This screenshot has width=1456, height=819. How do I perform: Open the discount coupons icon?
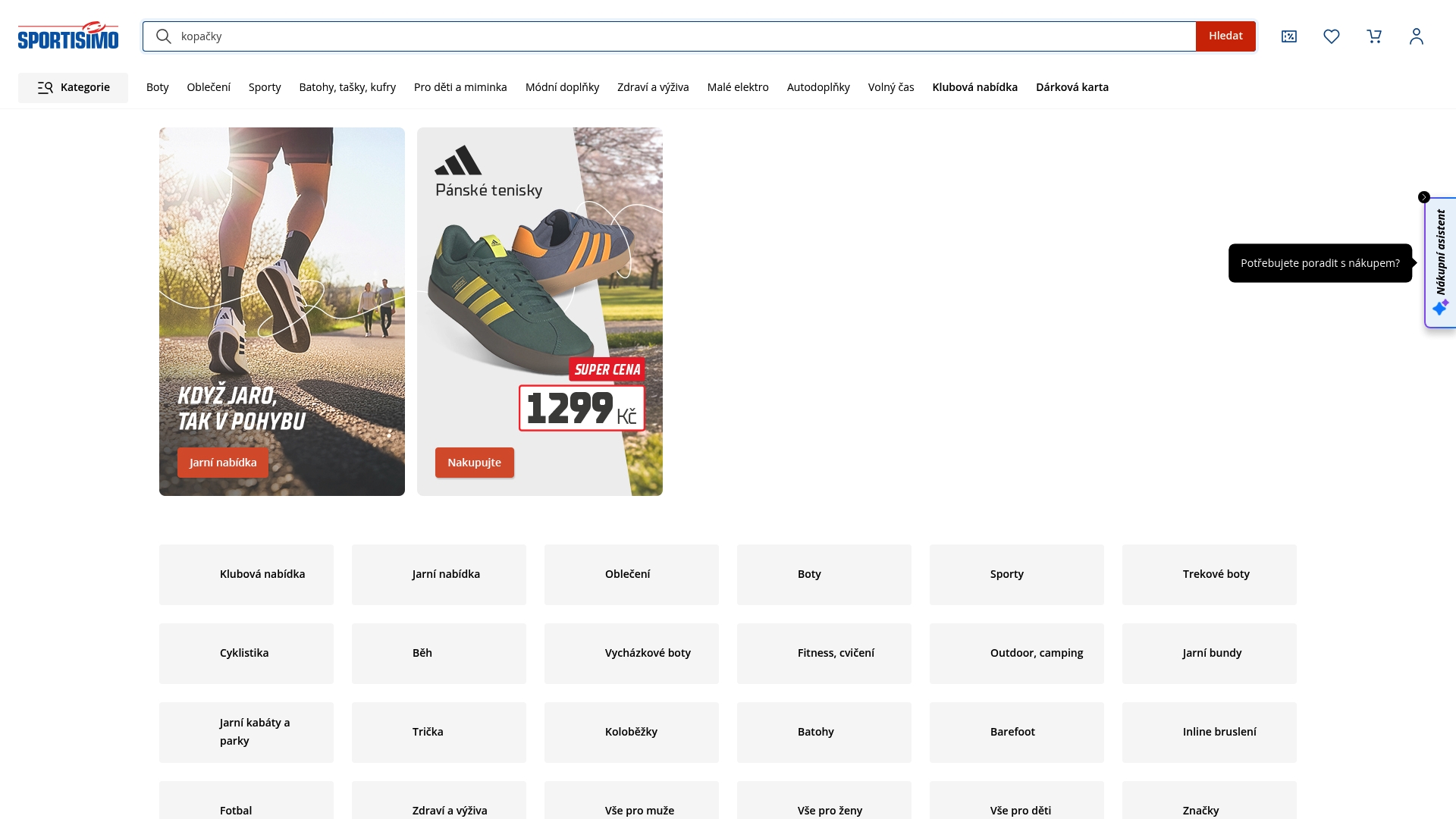1288,36
